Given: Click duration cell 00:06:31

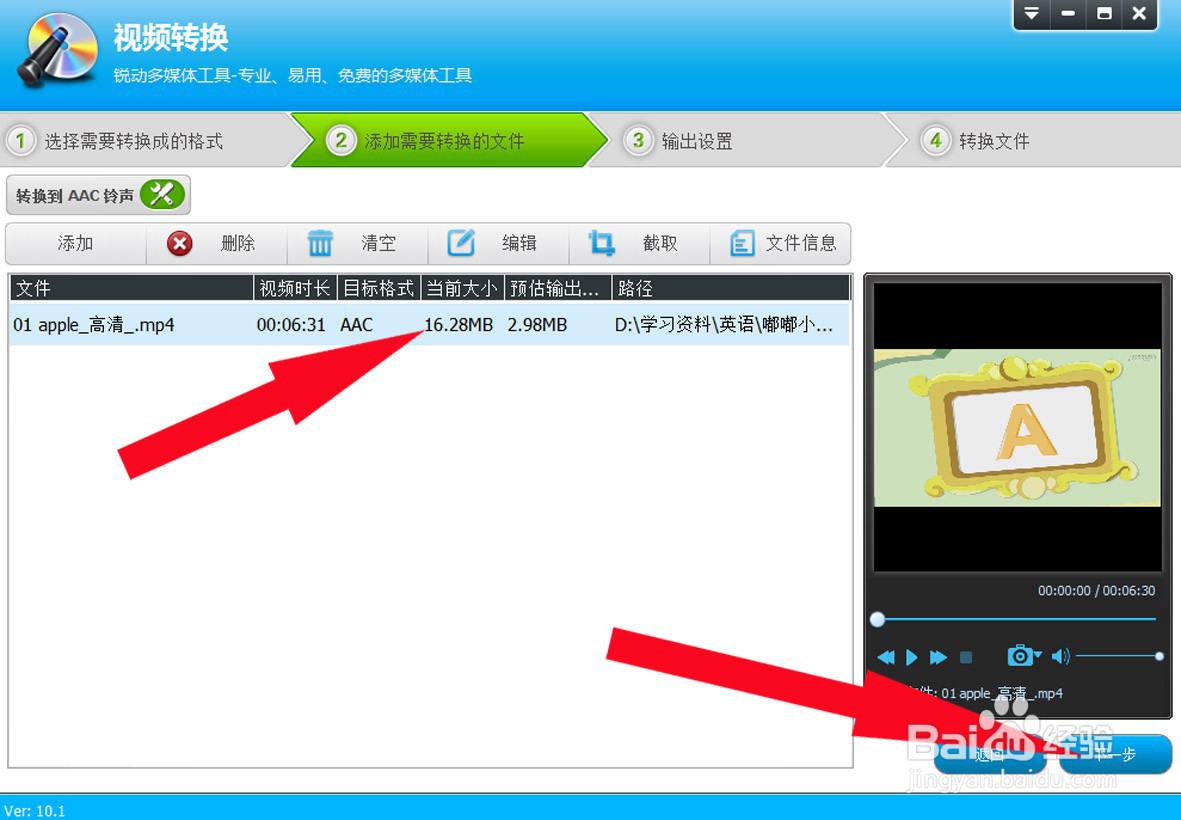Looking at the screenshot, I should tap(291, 325).
